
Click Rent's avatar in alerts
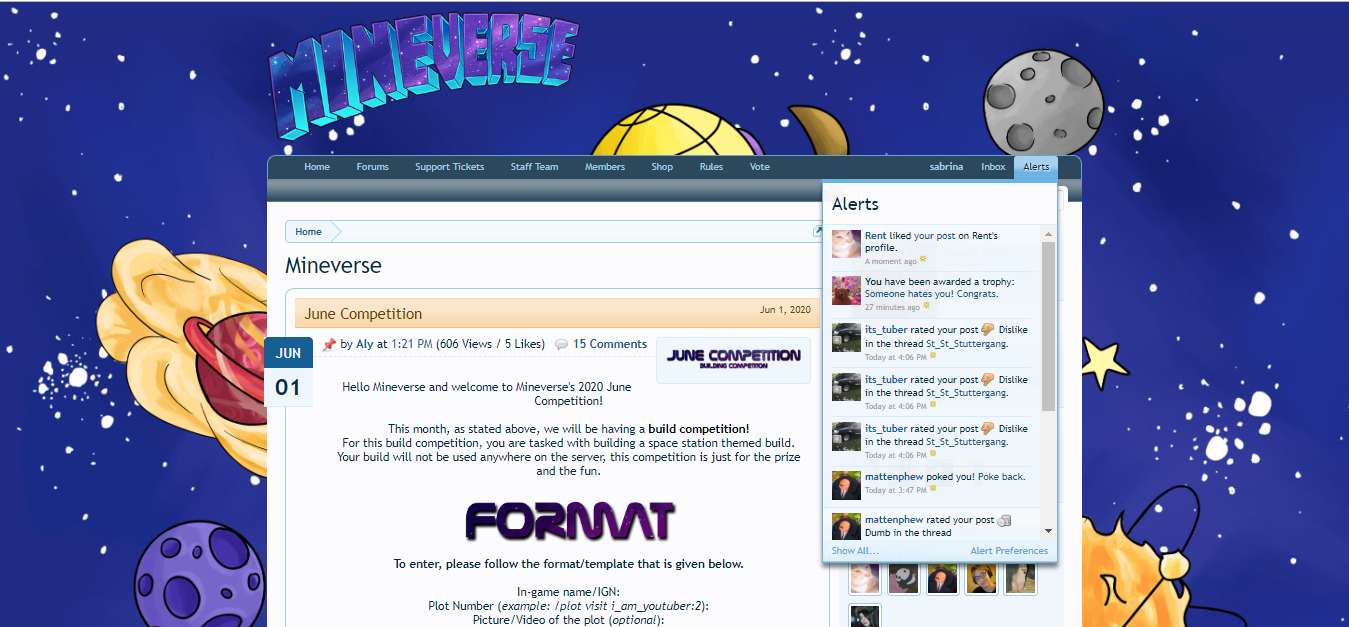(x=846, y=244)
